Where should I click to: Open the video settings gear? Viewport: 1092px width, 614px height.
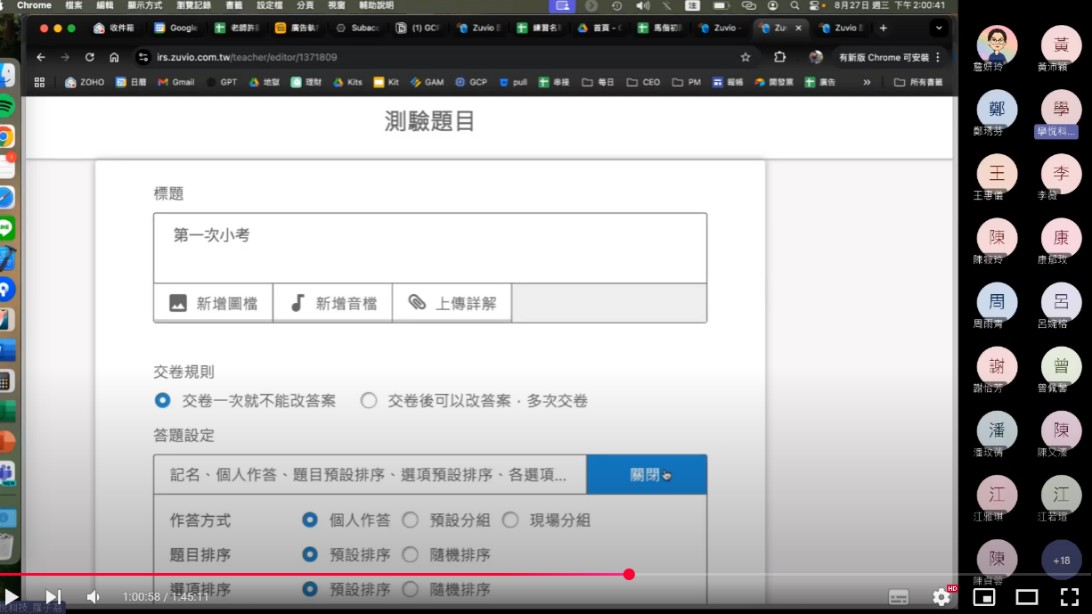pos(941,597)
